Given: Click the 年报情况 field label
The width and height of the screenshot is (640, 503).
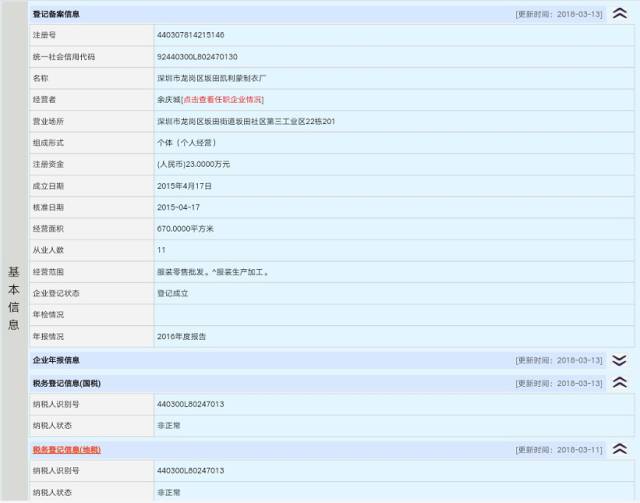Looking at the screenshot, I should [x=48, y=336].
